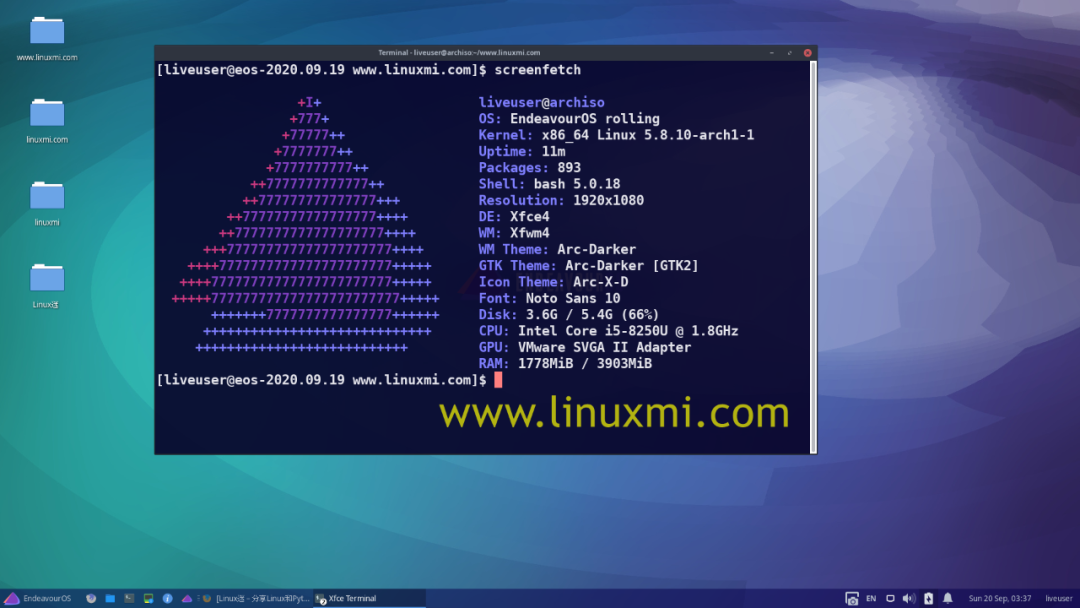Screen dimensions: 1080x608
Task: Click 'EndeavourOS rolling' OS value
Action: click(585, 119)
